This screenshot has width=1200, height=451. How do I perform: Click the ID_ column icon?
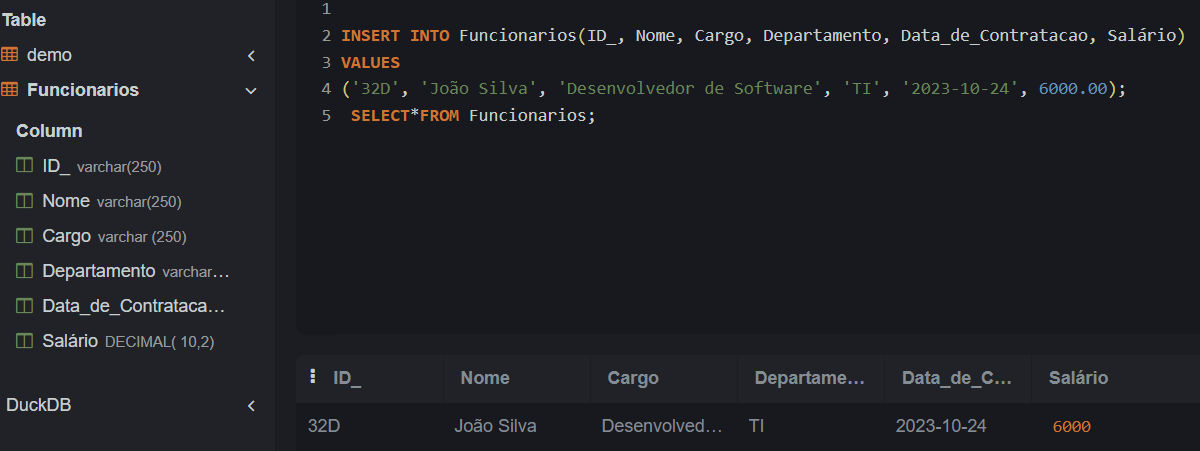pos(25,166)
